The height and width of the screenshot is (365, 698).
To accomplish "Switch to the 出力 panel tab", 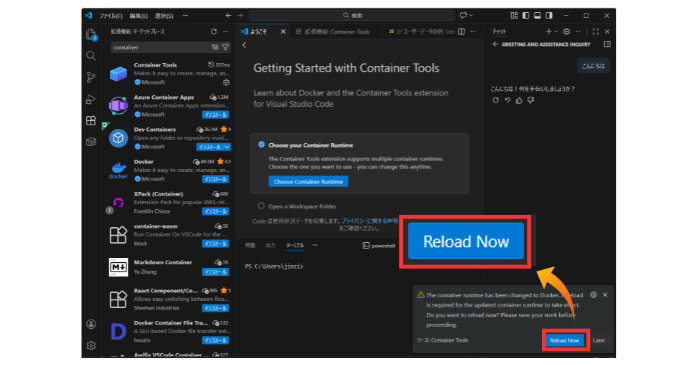I will [x=270, y=246].
